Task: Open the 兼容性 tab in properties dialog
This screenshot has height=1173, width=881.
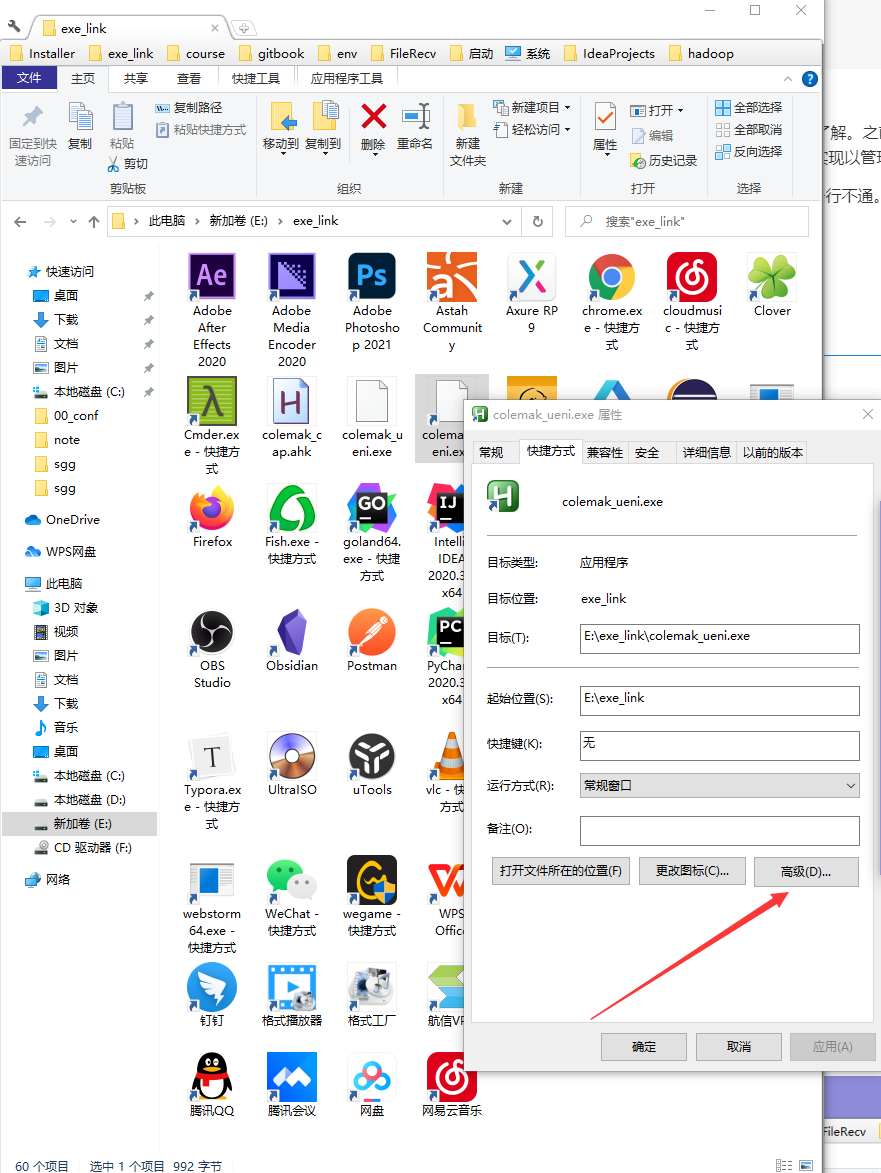Action: click(605, 453)
